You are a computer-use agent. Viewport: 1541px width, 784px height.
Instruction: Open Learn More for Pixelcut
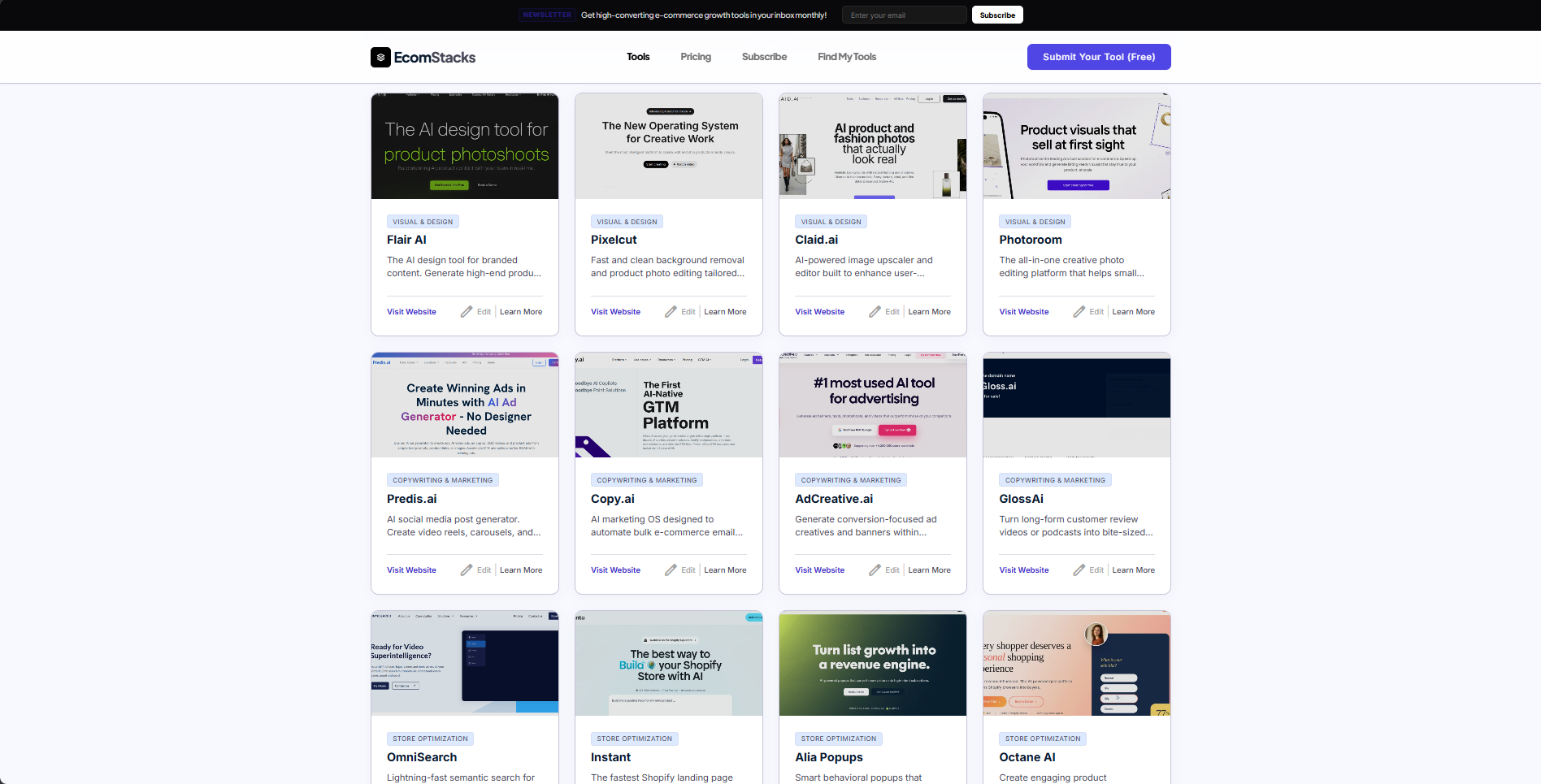click(x=725, y=312)
